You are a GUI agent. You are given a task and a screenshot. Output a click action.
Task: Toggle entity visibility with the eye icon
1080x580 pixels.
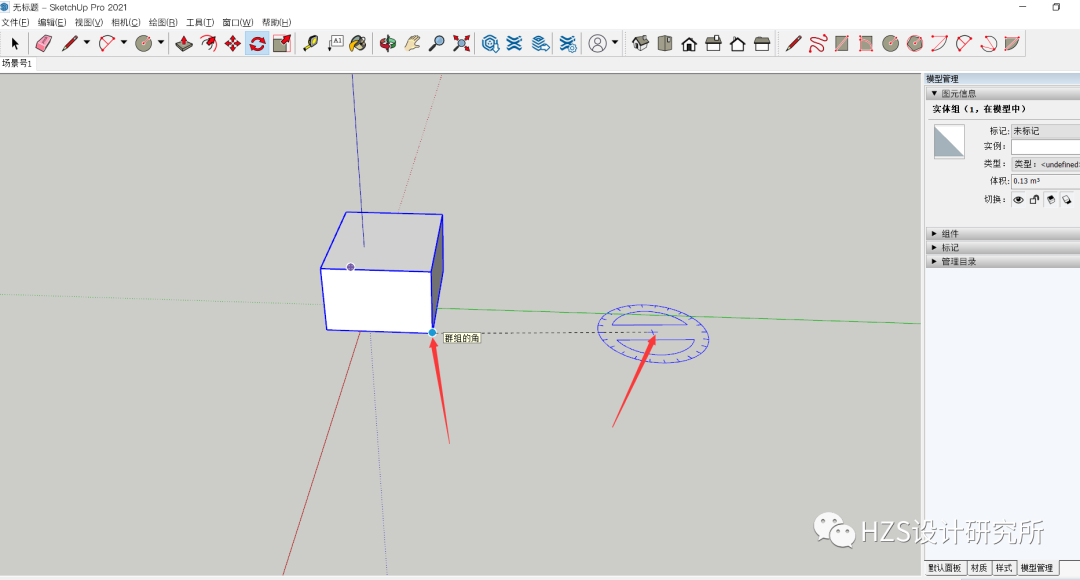click(1018, 199)
